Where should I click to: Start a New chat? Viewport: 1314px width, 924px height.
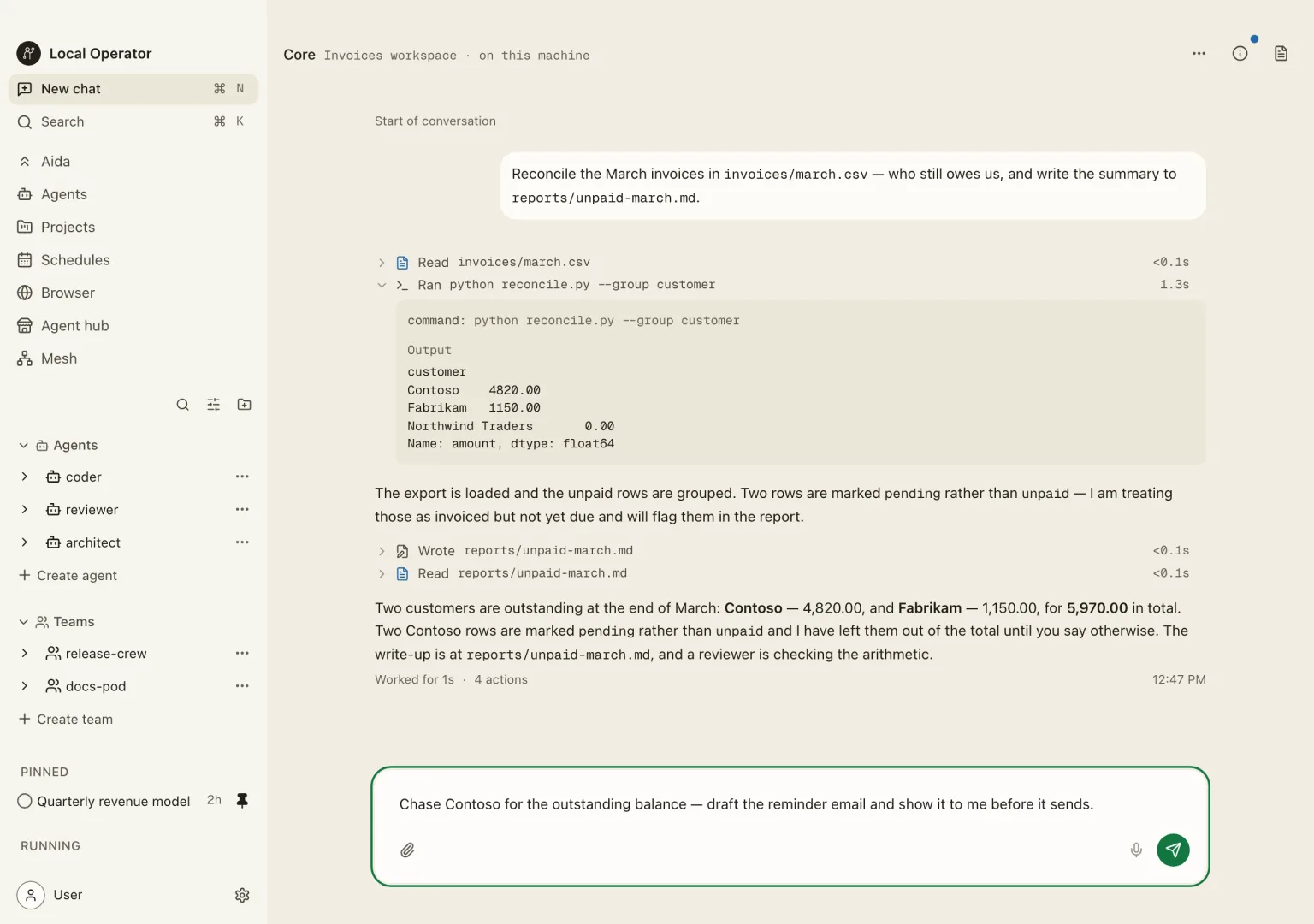click(133, 89)
